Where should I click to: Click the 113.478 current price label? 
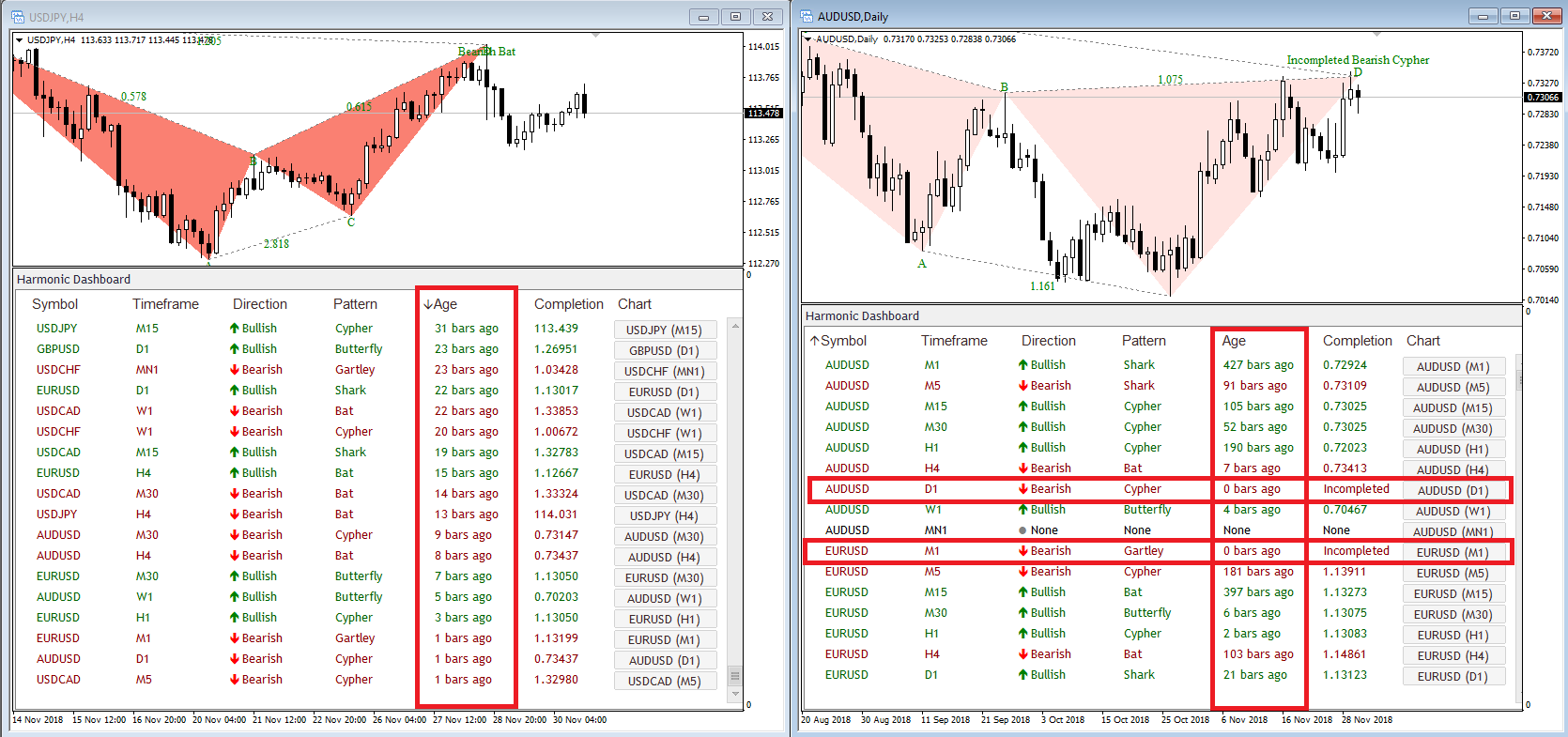click(x=763, y=113)
